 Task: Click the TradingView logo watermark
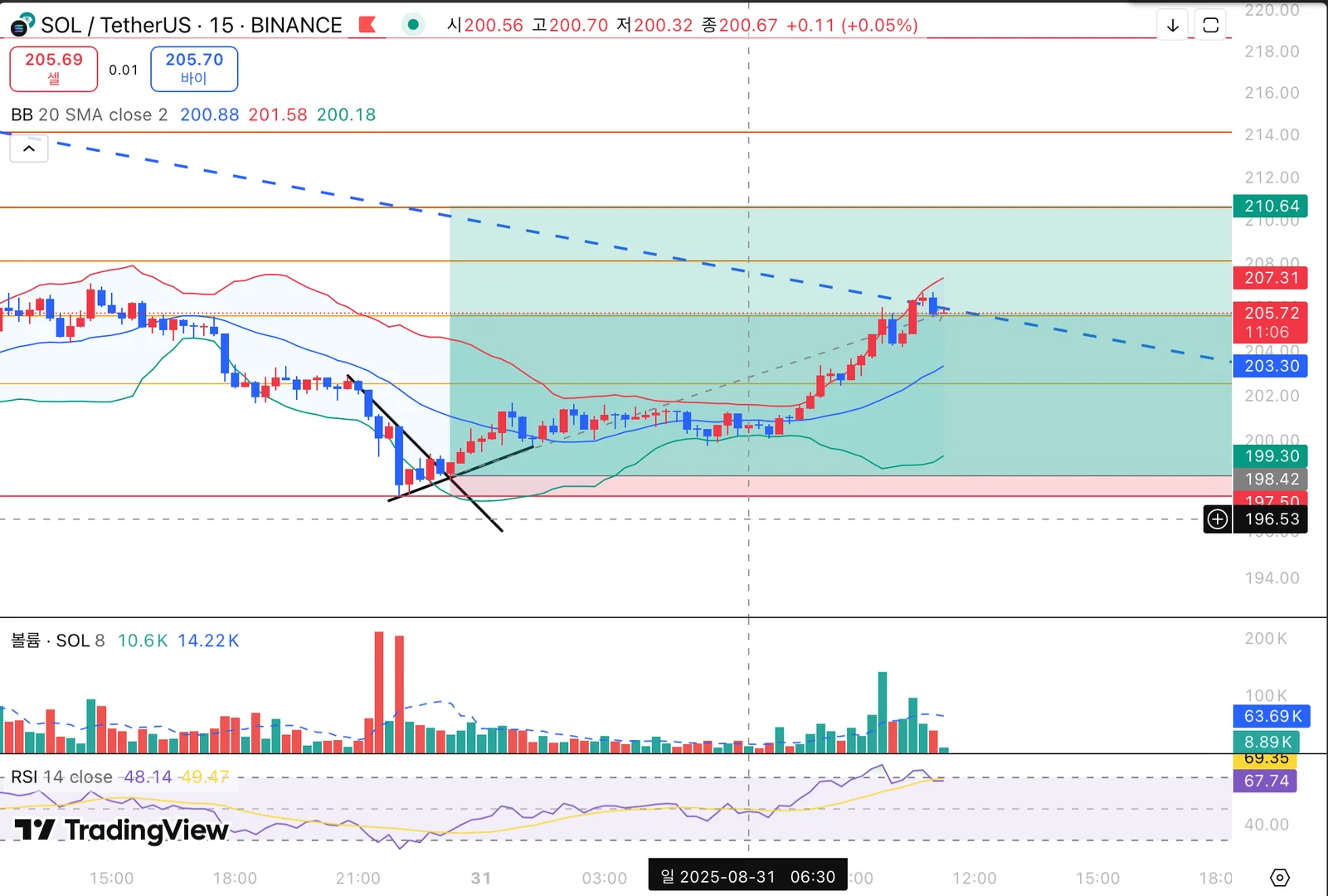[x=121, y=830]
